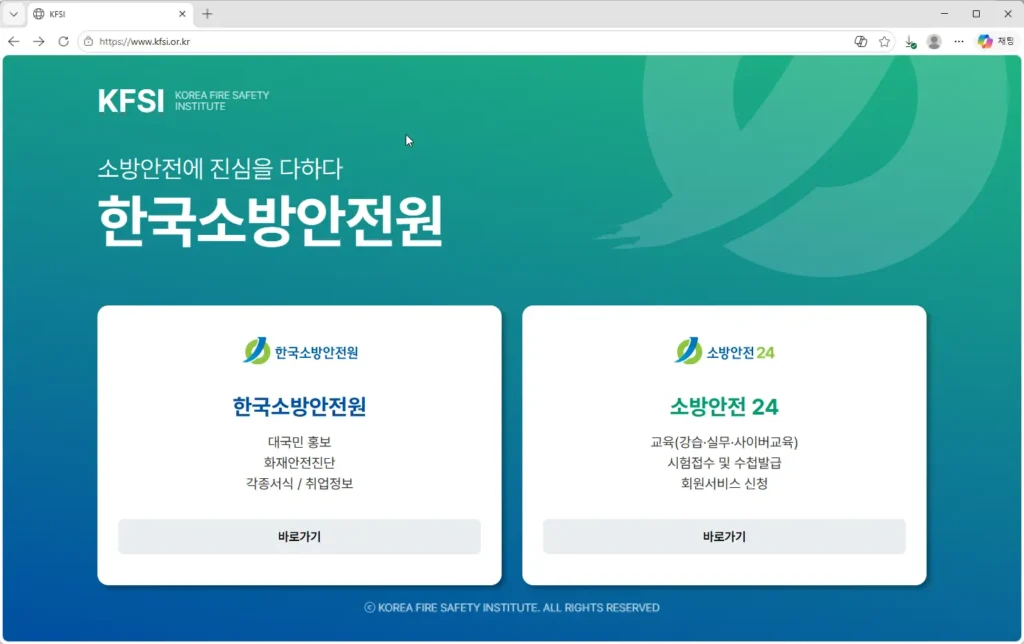
Task: Open the tab search dropdown arrow
Action: [13, 14]
